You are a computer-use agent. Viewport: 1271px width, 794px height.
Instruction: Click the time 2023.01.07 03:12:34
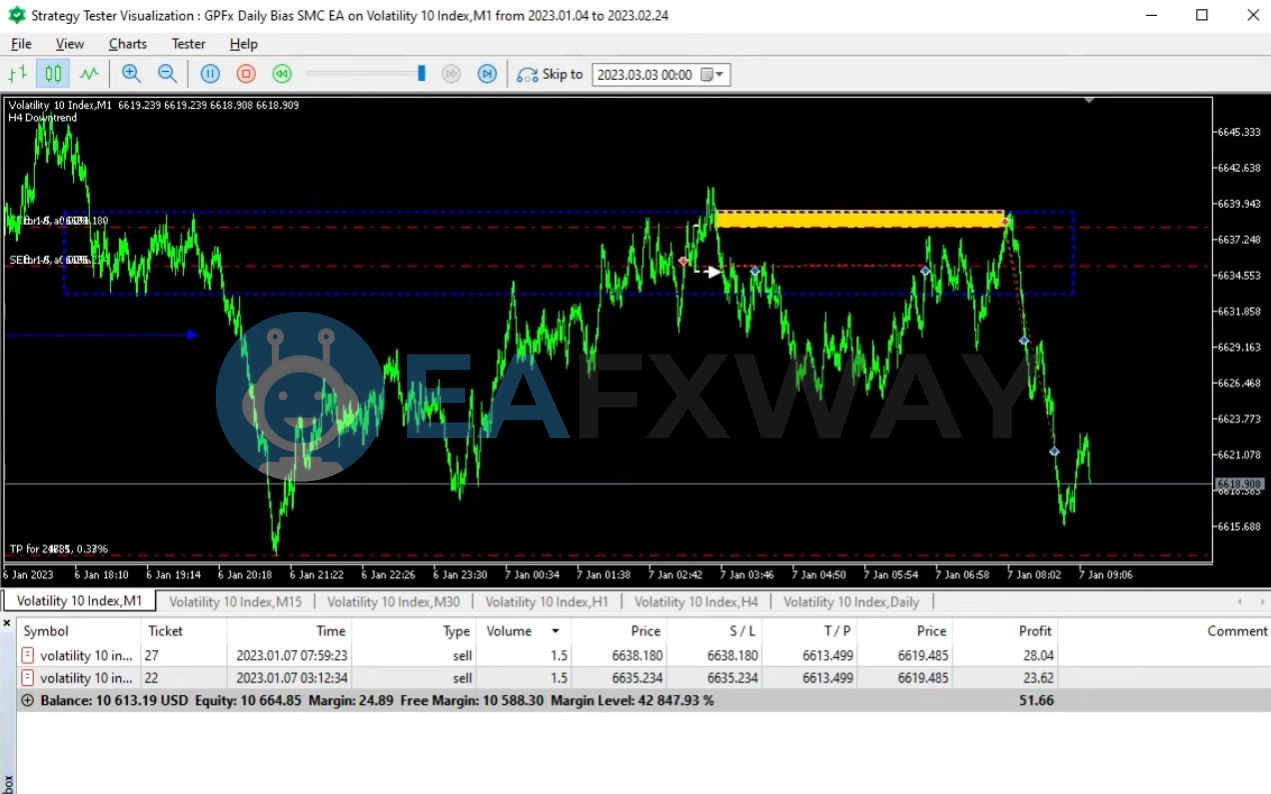coord(291,678)
